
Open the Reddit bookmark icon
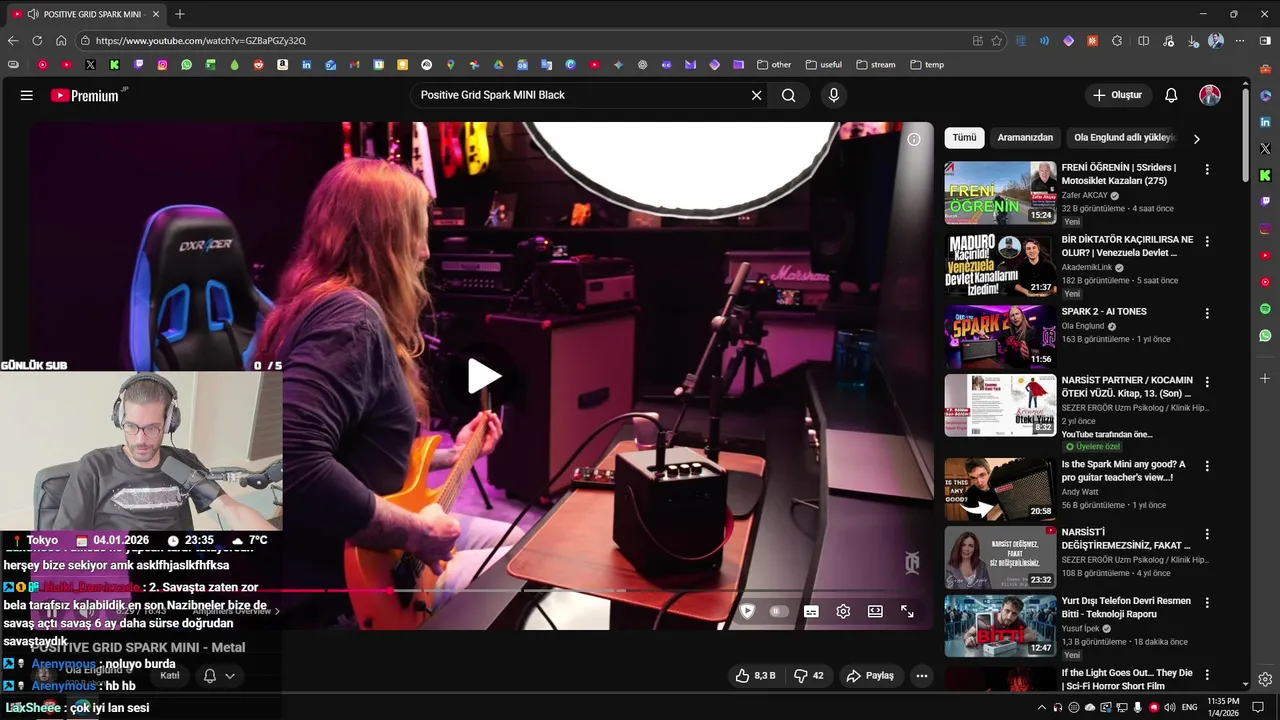[x=259, y=65]
